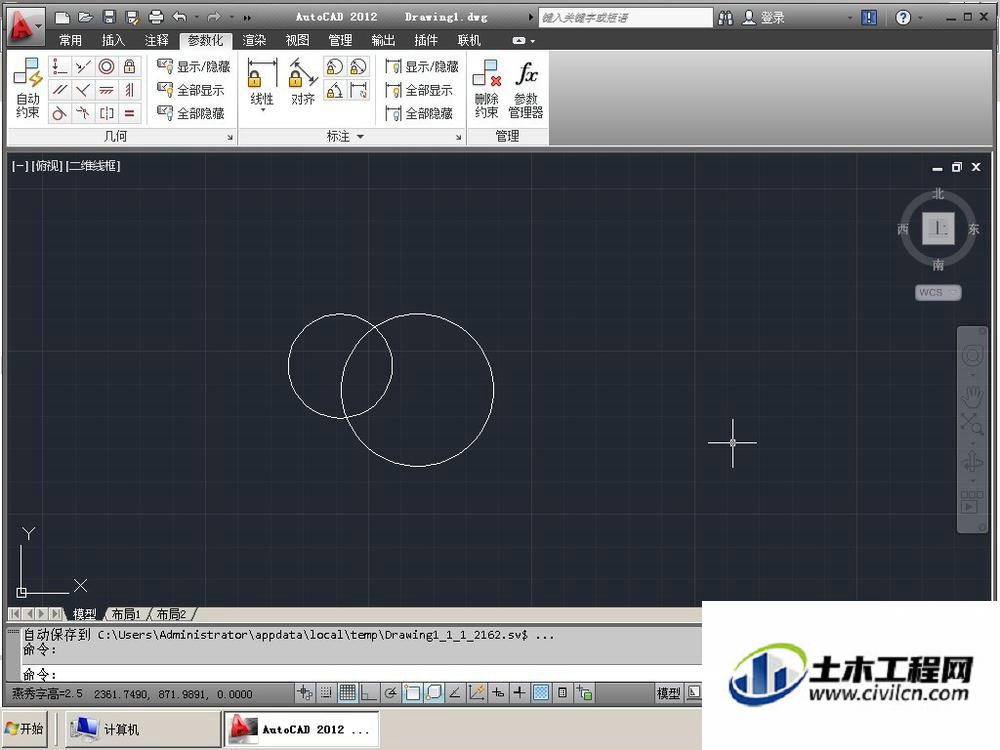Open the application menu red A button

click(24, 26)
